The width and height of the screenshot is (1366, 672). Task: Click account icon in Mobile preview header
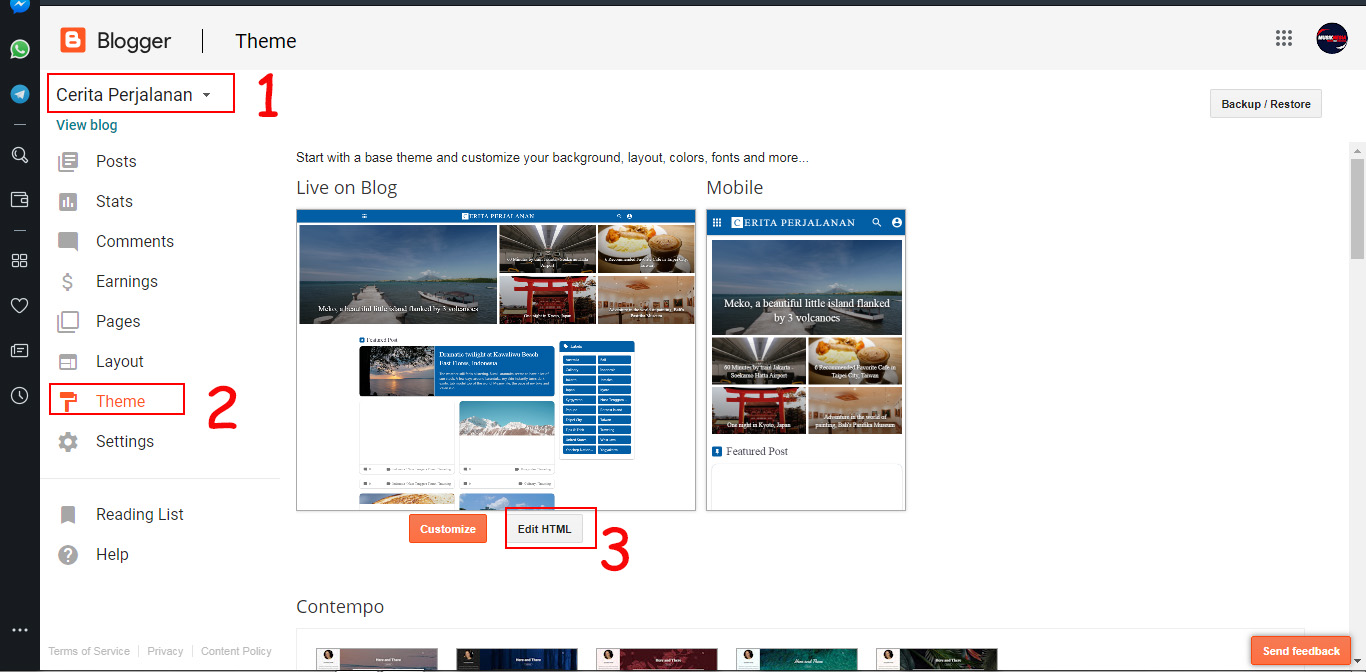coord(896,222)
